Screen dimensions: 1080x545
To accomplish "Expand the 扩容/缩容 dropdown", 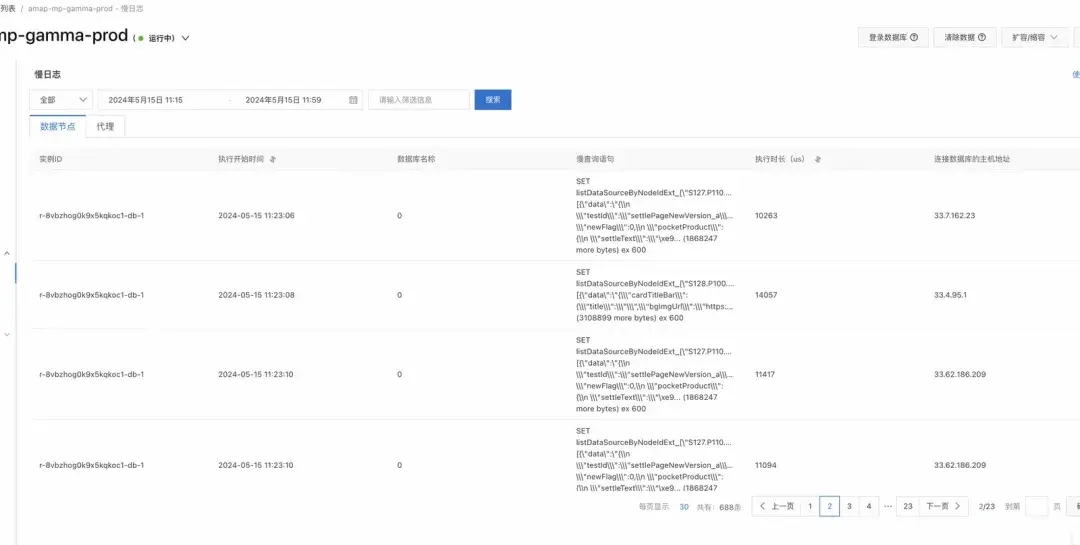I will [1035, 38].
